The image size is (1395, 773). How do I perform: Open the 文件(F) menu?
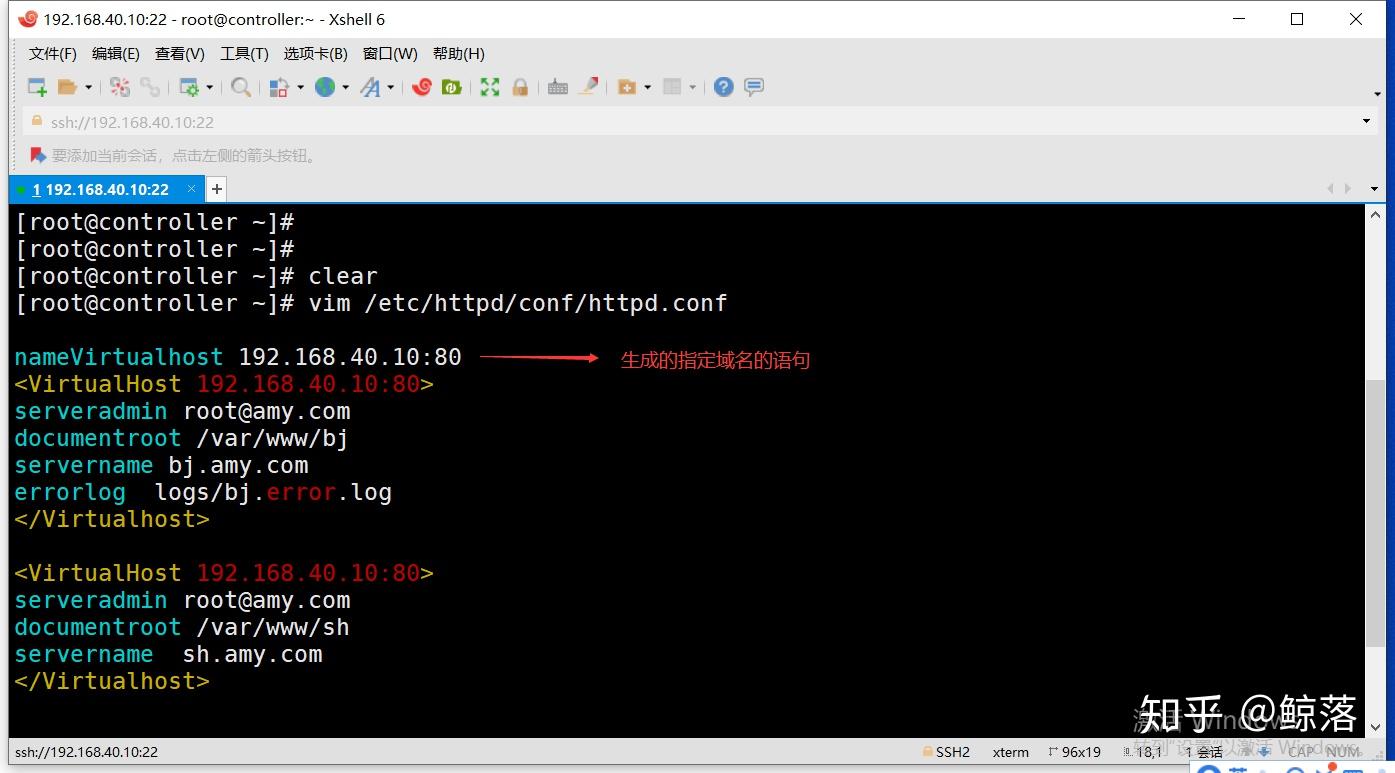53,54
